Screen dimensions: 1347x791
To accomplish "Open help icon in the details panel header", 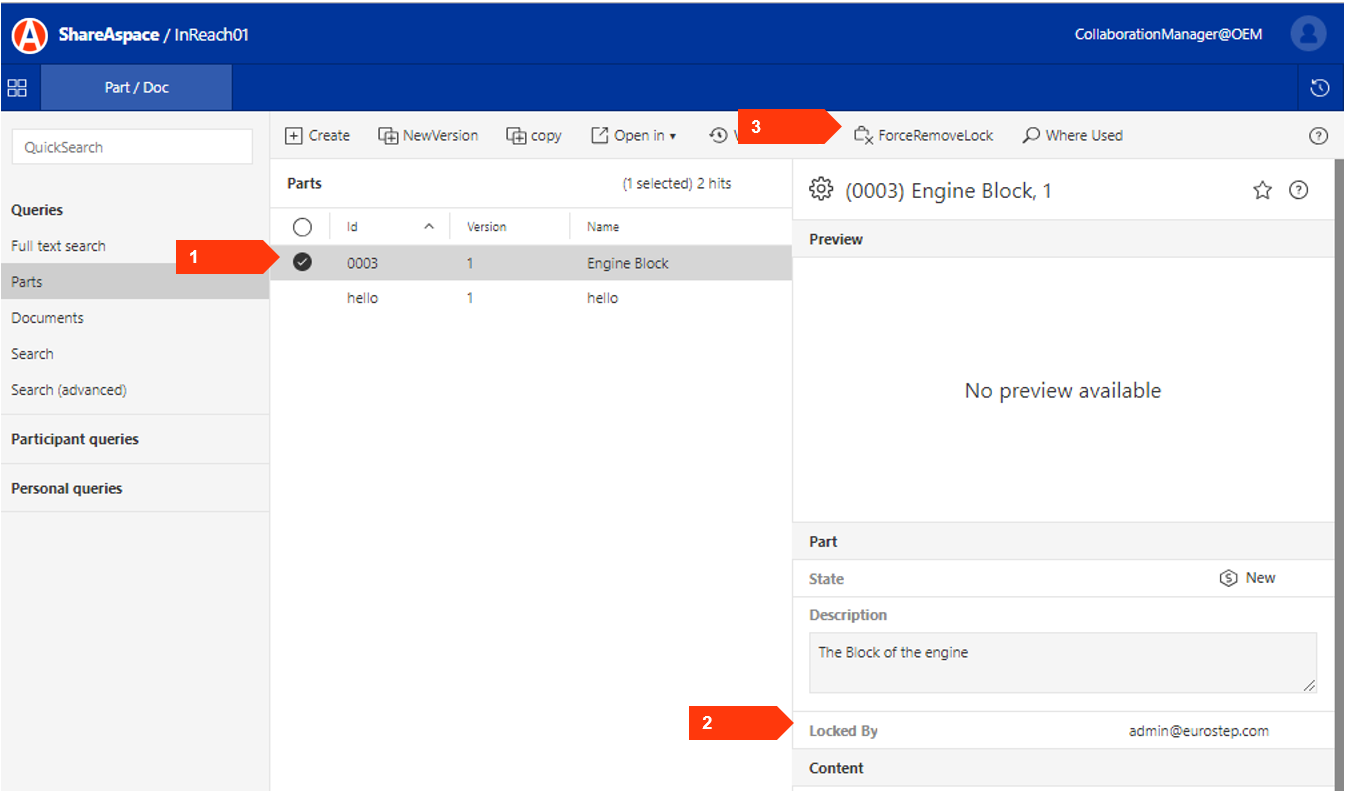I will coord(1298,190).
